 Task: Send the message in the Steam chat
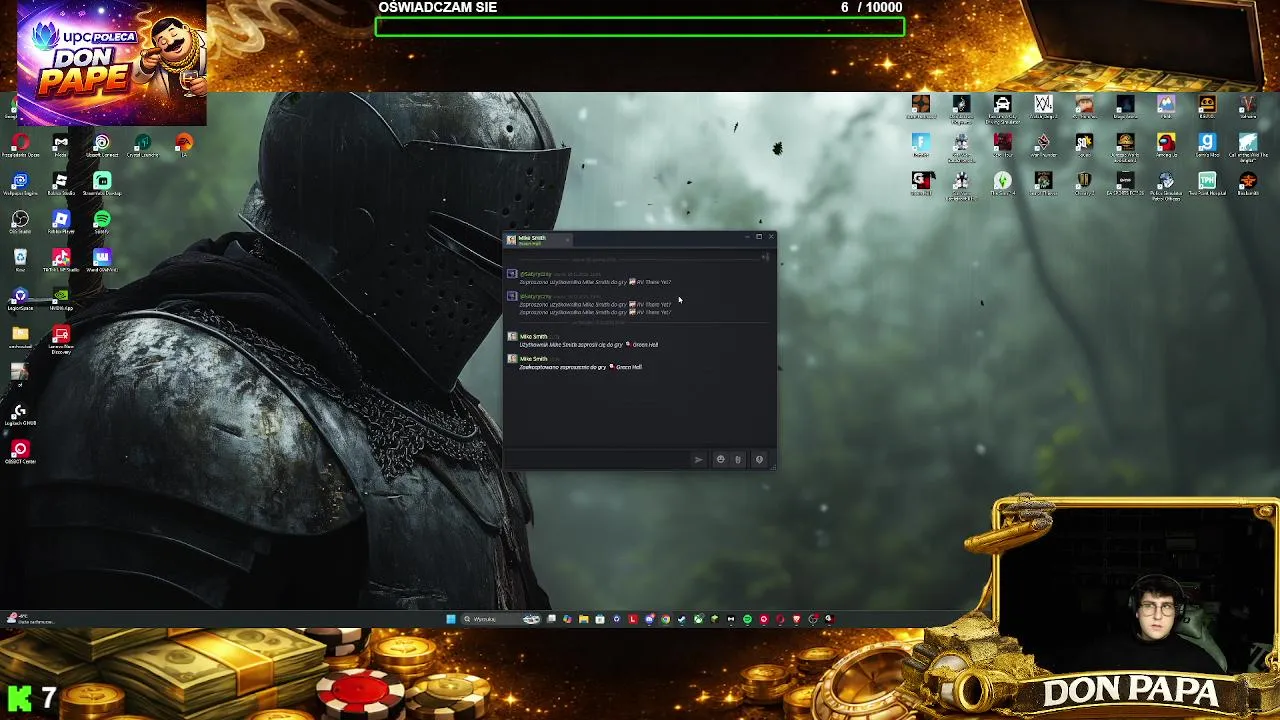coord(698,459)
